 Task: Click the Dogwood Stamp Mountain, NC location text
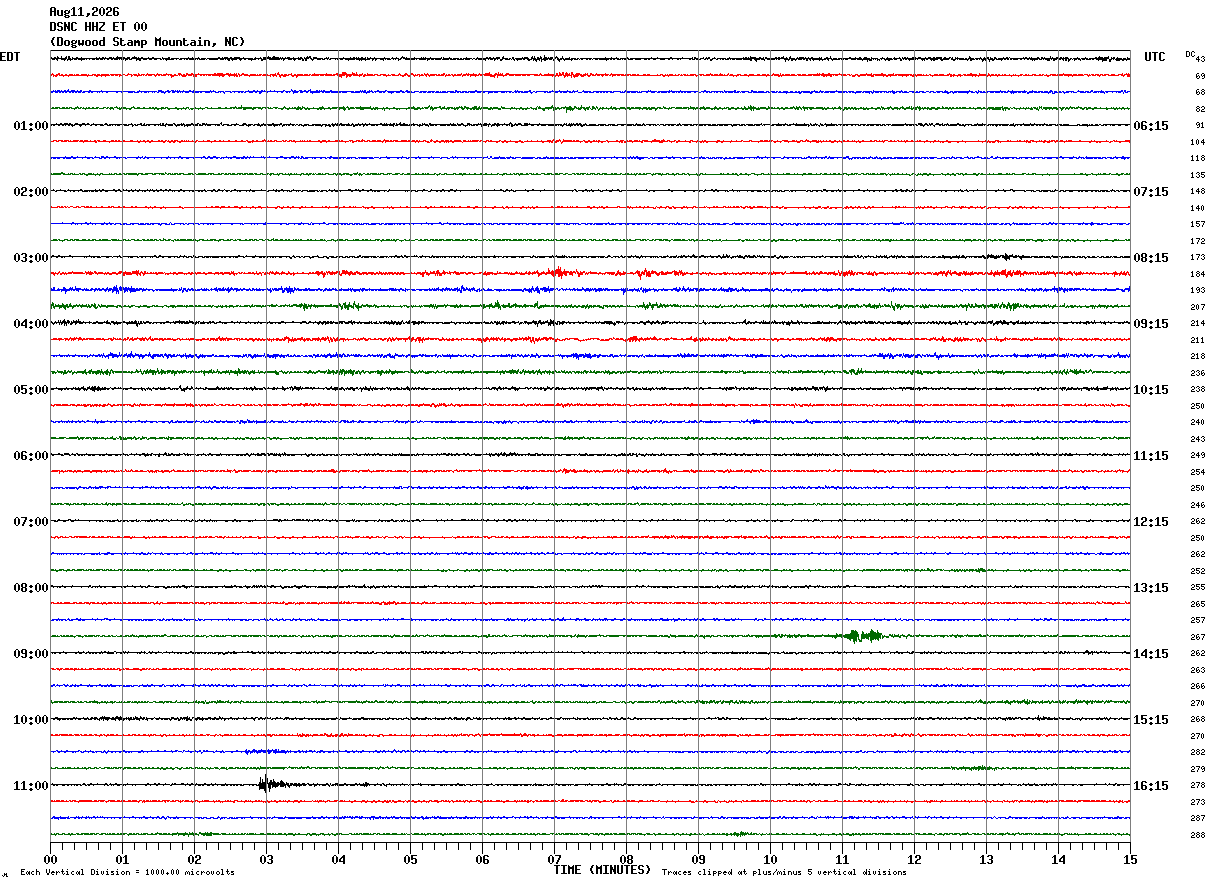point(147,42)
